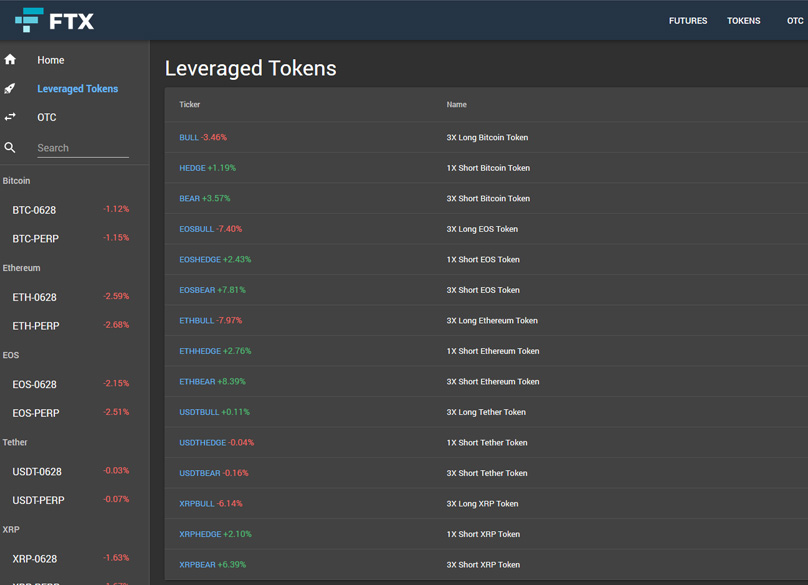Click the Leveraged Tokens rocket icon
The image size is (808, 585).
tap(11, 89)
